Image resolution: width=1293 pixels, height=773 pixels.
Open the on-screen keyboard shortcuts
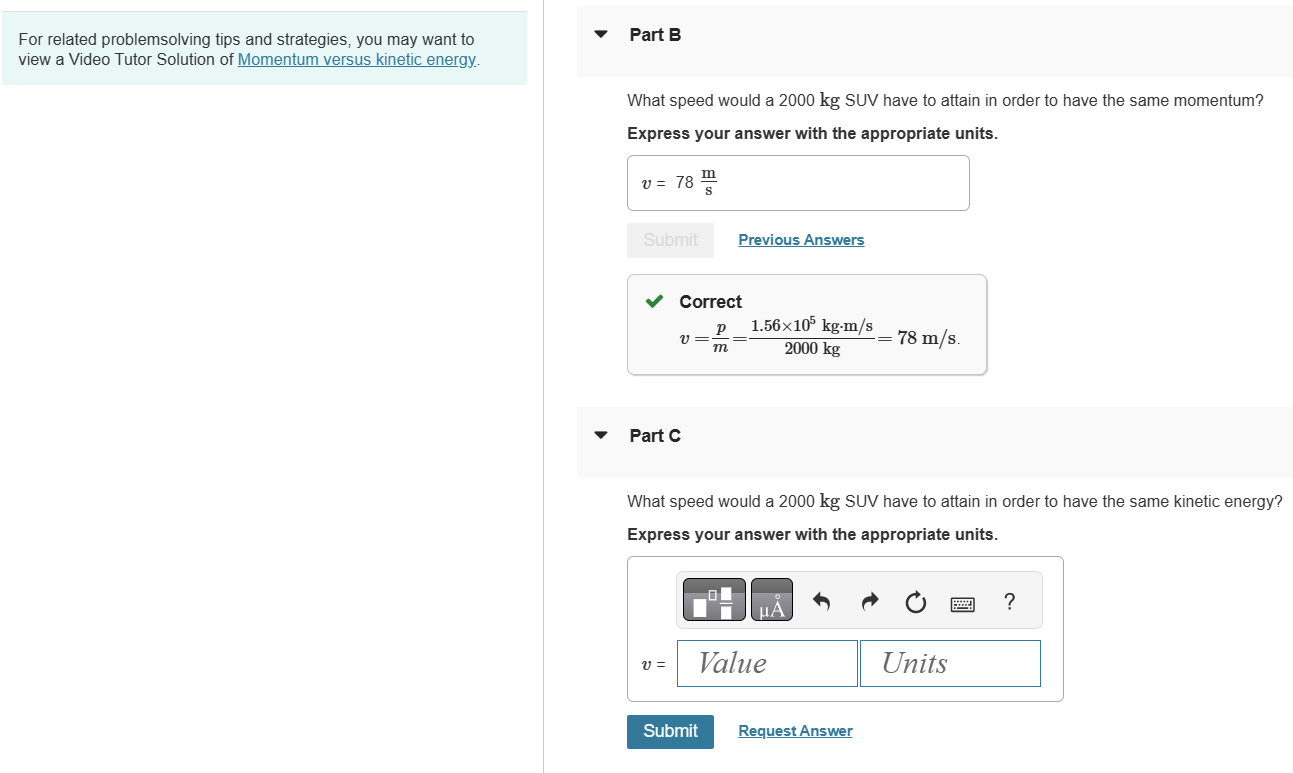coord(962,601)
